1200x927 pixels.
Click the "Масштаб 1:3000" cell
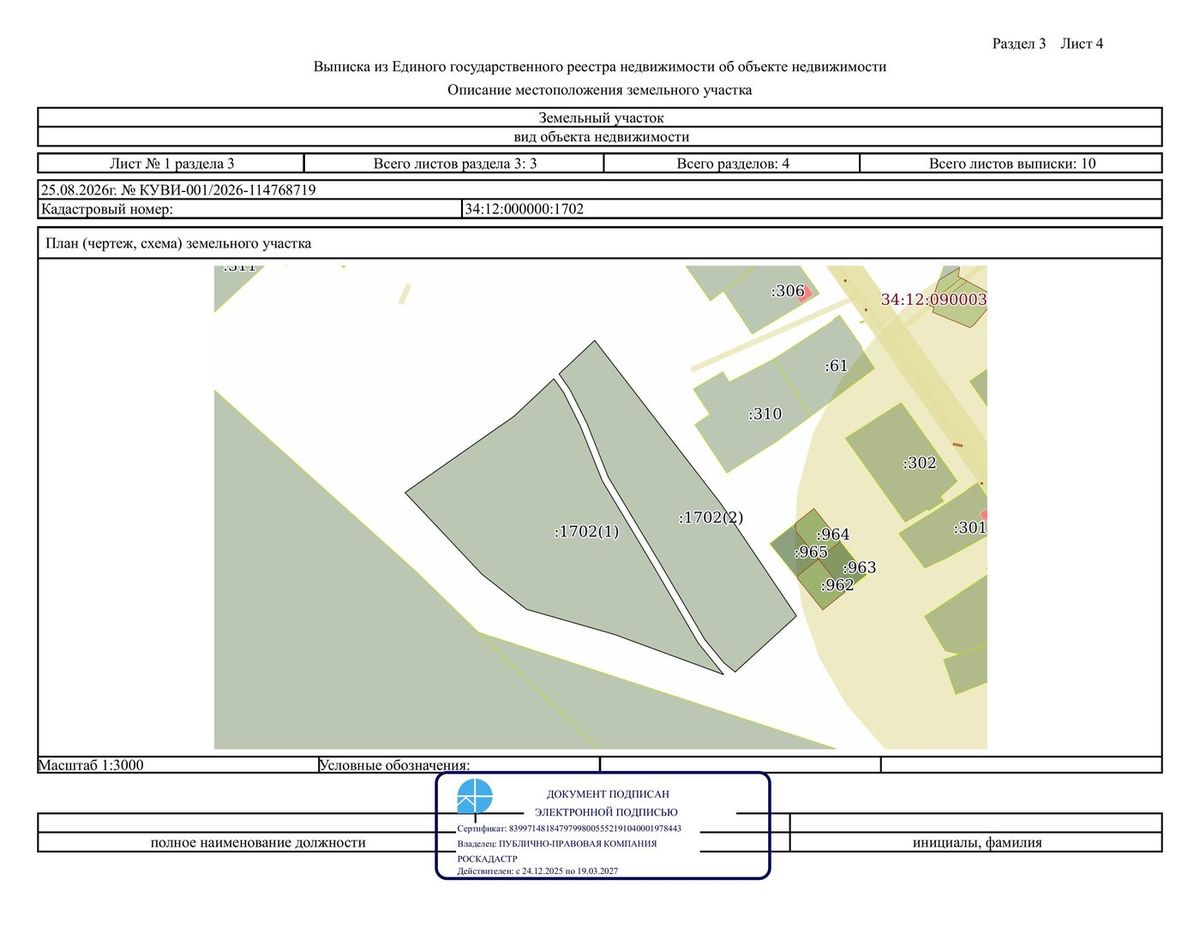[178, 765]
